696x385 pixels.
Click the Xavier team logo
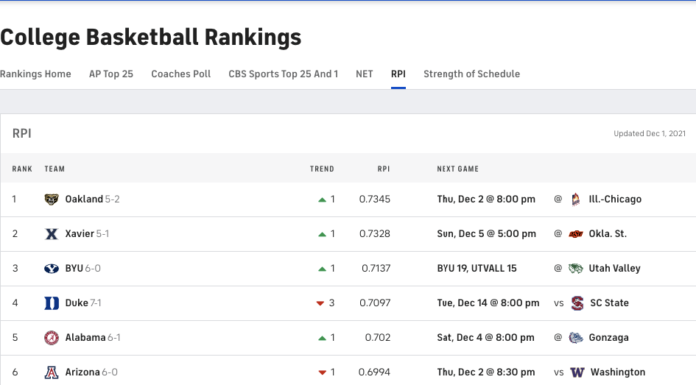tap(51, 234)
